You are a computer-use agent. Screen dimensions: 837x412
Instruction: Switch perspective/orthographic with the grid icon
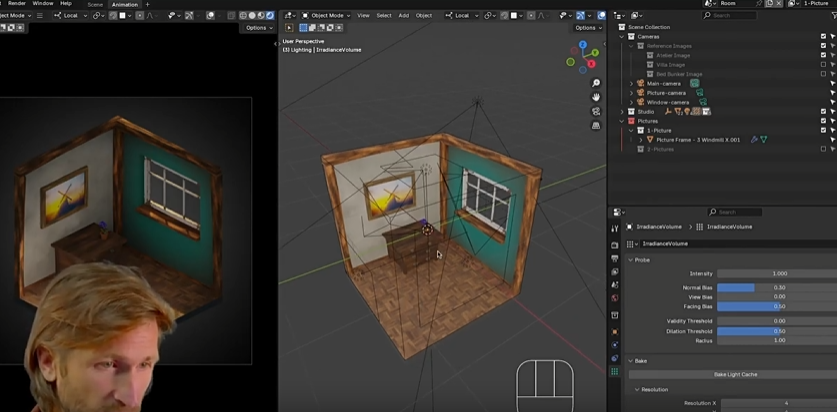596,126
